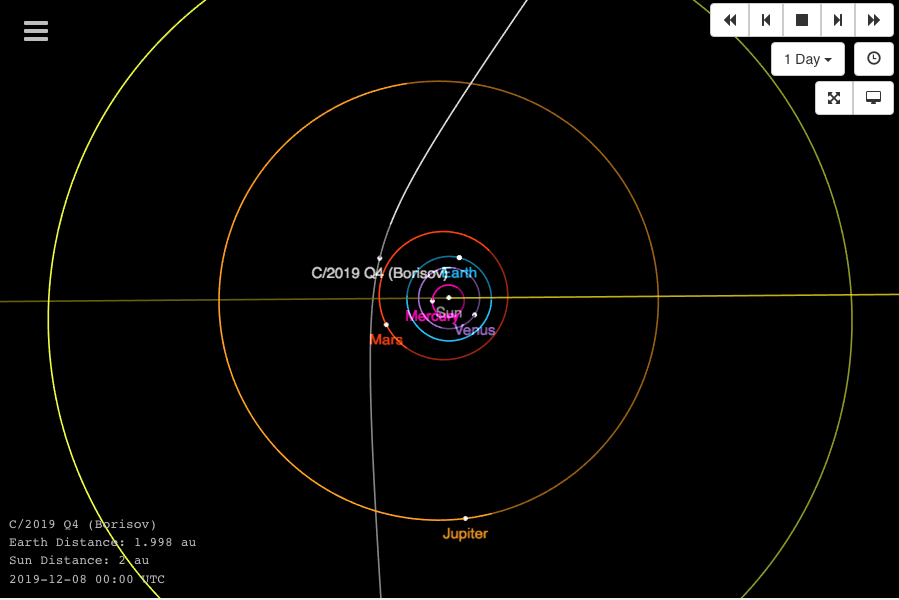Step forward one time increment
This screenshot has height=600, width=899.
click(838, 20)
